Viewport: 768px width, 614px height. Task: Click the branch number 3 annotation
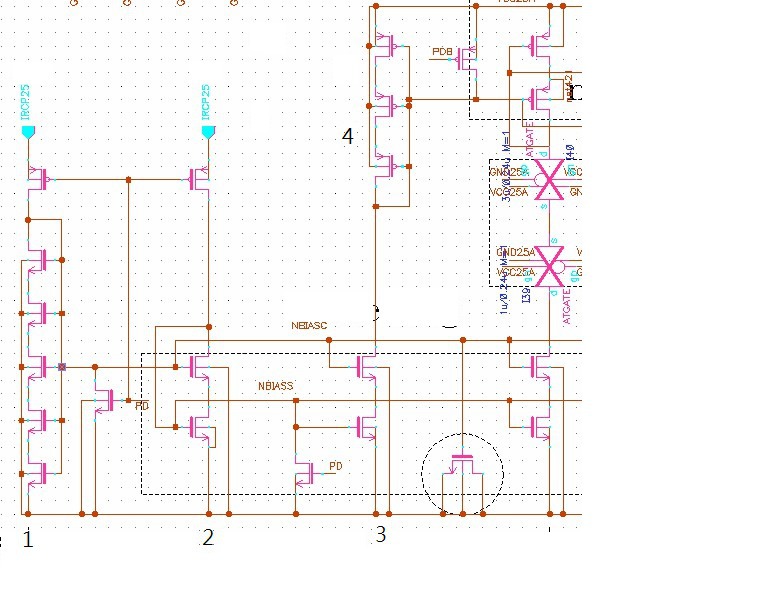381,535
